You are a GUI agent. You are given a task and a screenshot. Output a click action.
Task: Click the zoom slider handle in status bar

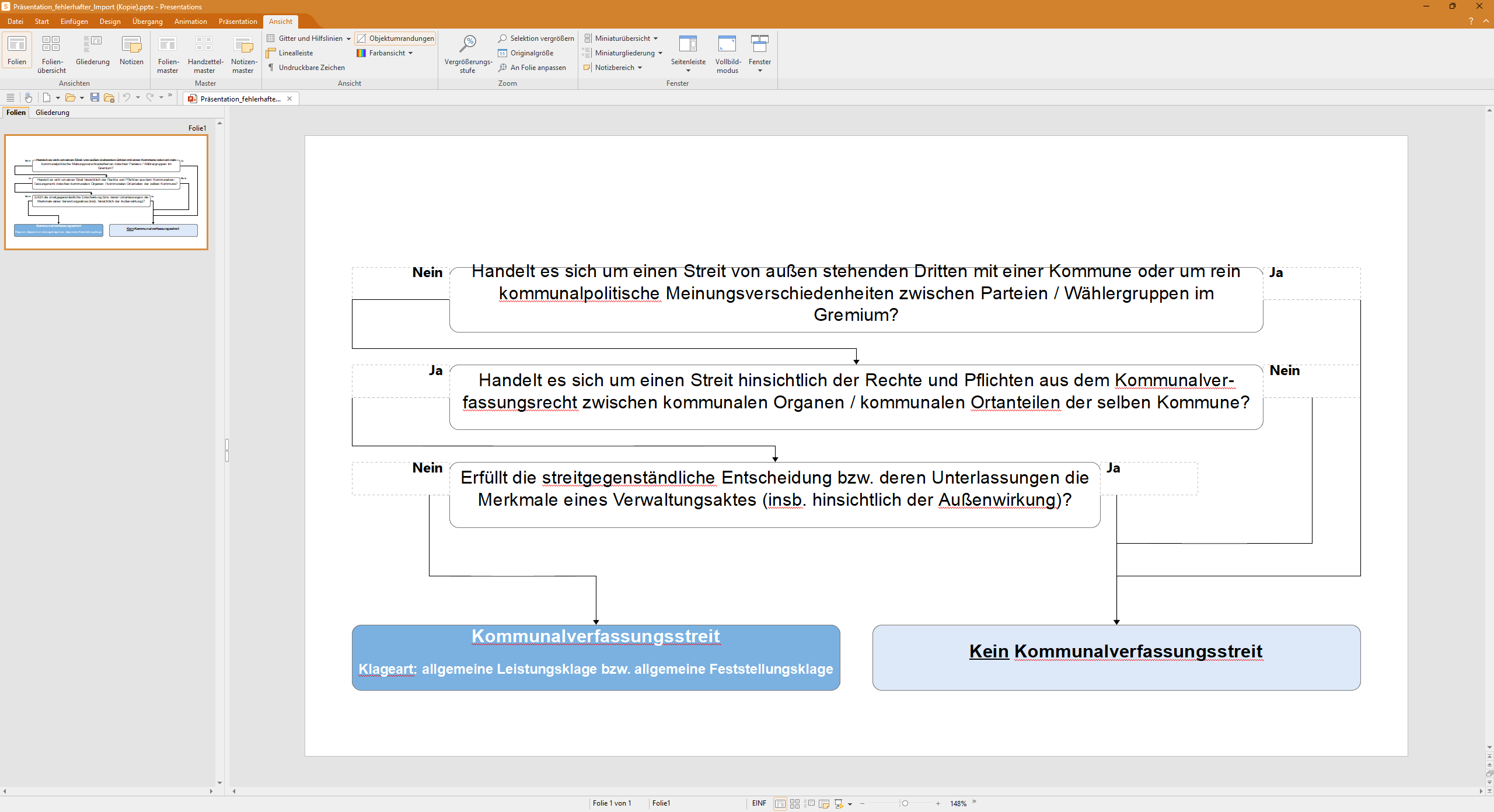(905, 804)
